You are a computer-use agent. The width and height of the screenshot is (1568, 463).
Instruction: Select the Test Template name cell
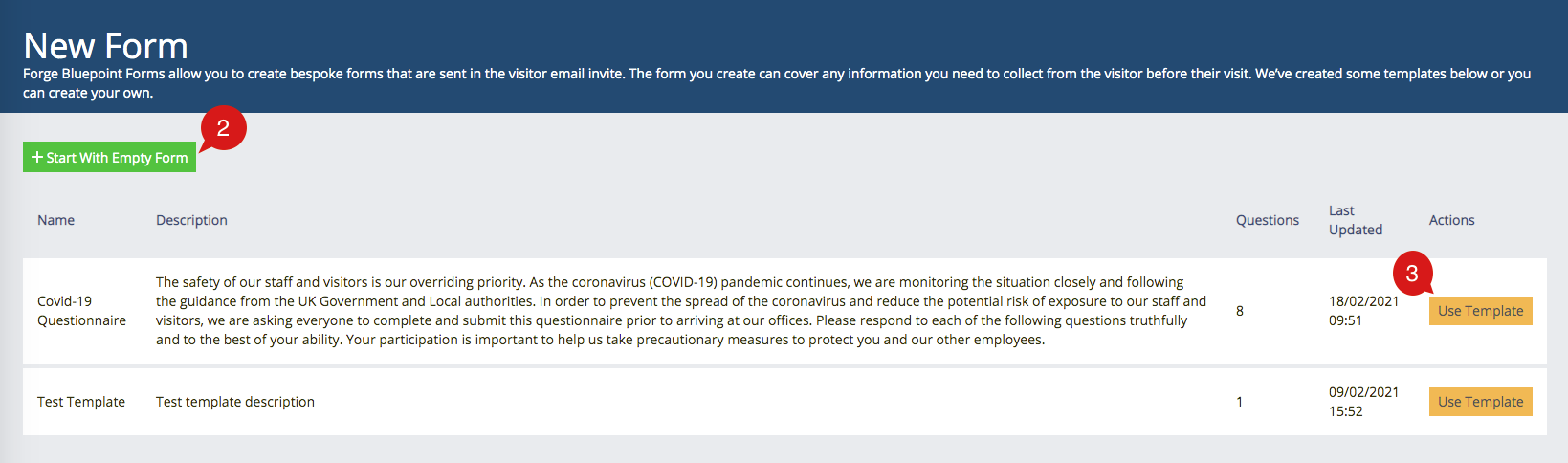[81, 402]
